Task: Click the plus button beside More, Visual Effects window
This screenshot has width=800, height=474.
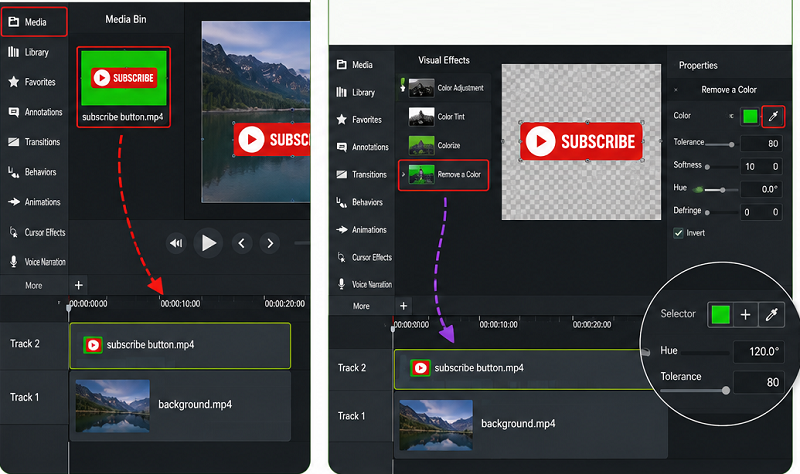Action: [404, 306]
